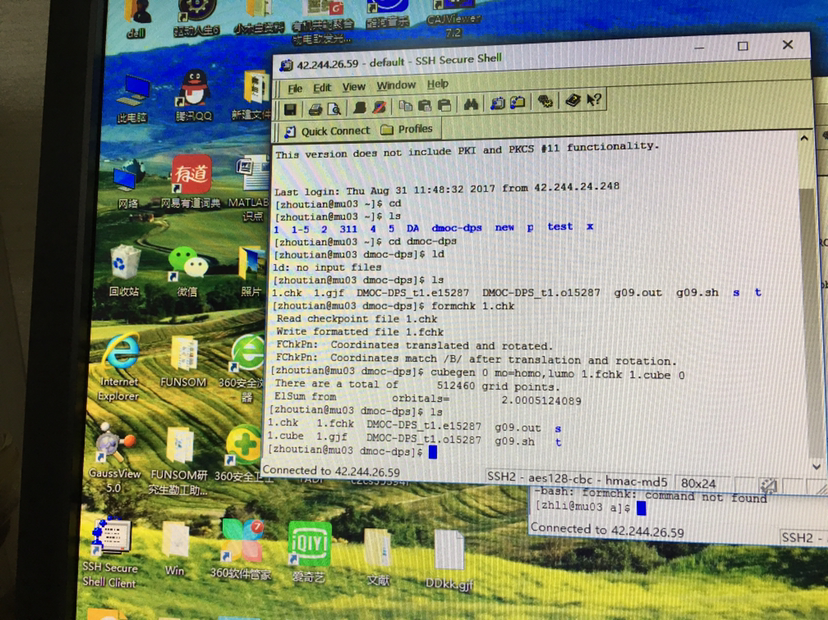Click the Print toolbar icon
This screenshot has width=828, height=620.
click(315, 109)
